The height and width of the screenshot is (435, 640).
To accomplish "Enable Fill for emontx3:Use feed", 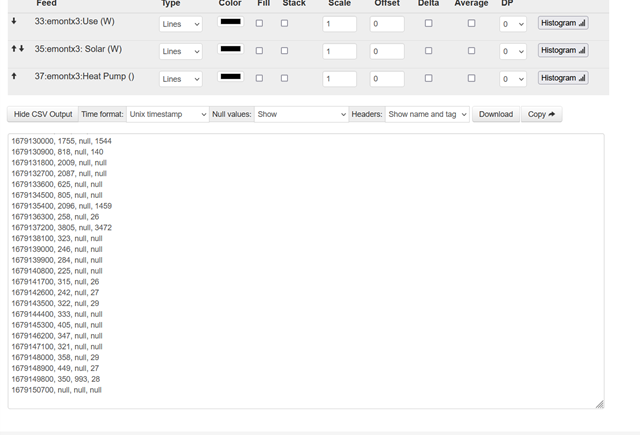I will pyautogui.click(x=259, y=23).
